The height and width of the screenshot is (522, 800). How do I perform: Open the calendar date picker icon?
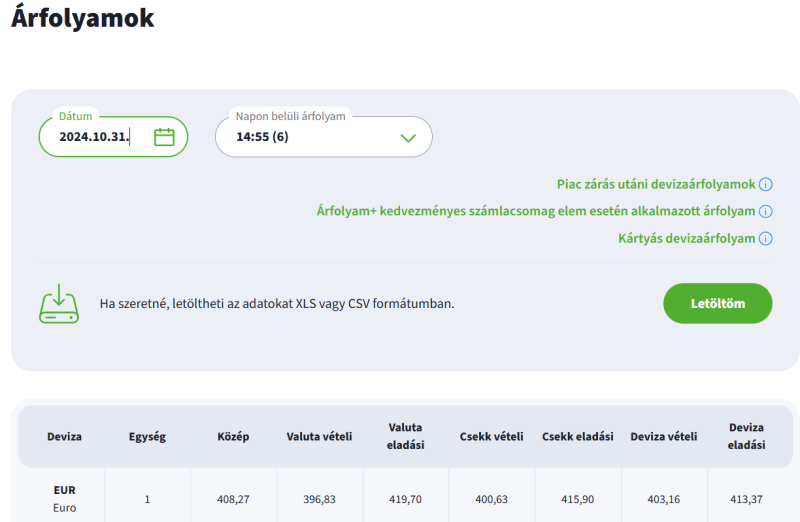click(164, 137)
